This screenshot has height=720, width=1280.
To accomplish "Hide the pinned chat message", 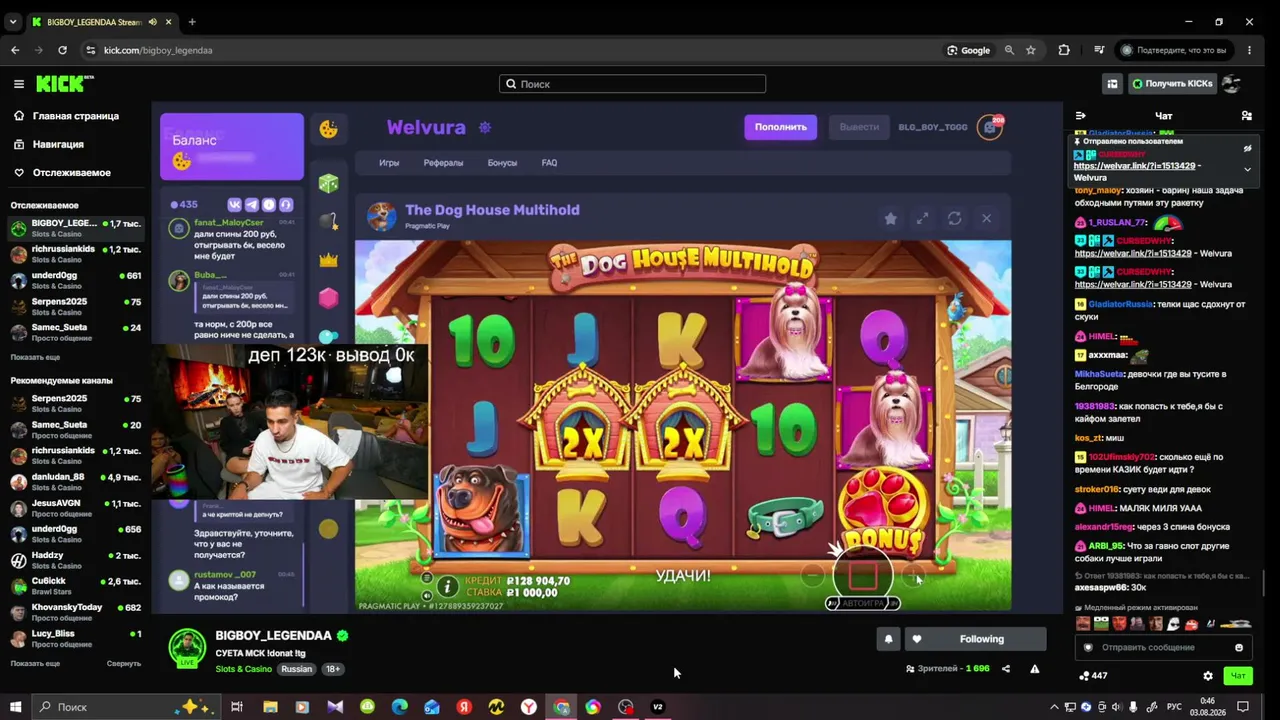I will point(1247,149).
